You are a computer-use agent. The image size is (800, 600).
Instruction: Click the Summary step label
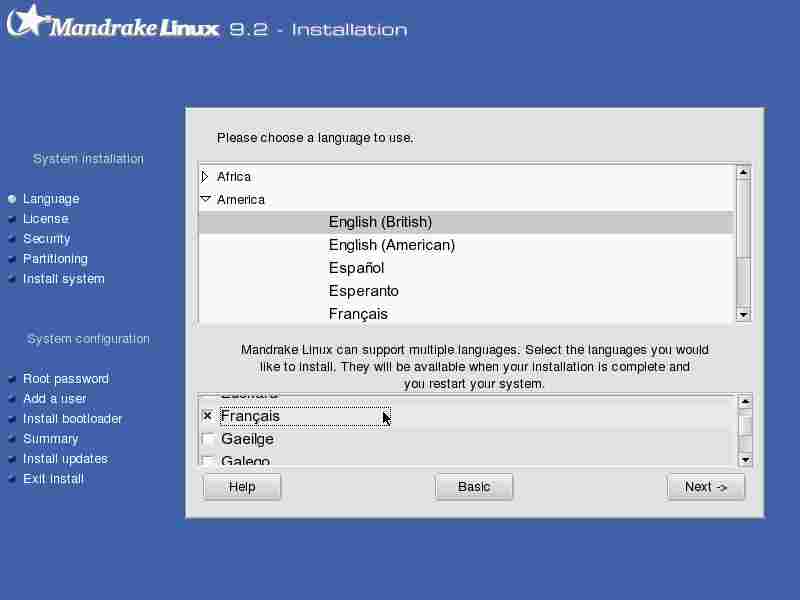(x=51, y=439)
